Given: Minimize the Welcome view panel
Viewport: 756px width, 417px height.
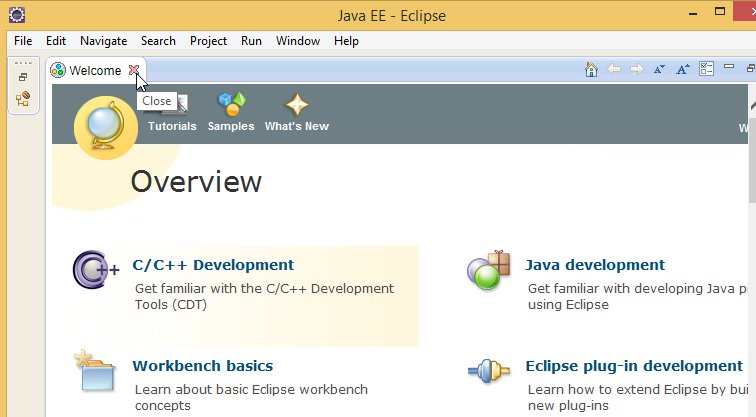Looking at the screenshot, I should (x=729, y=67).
